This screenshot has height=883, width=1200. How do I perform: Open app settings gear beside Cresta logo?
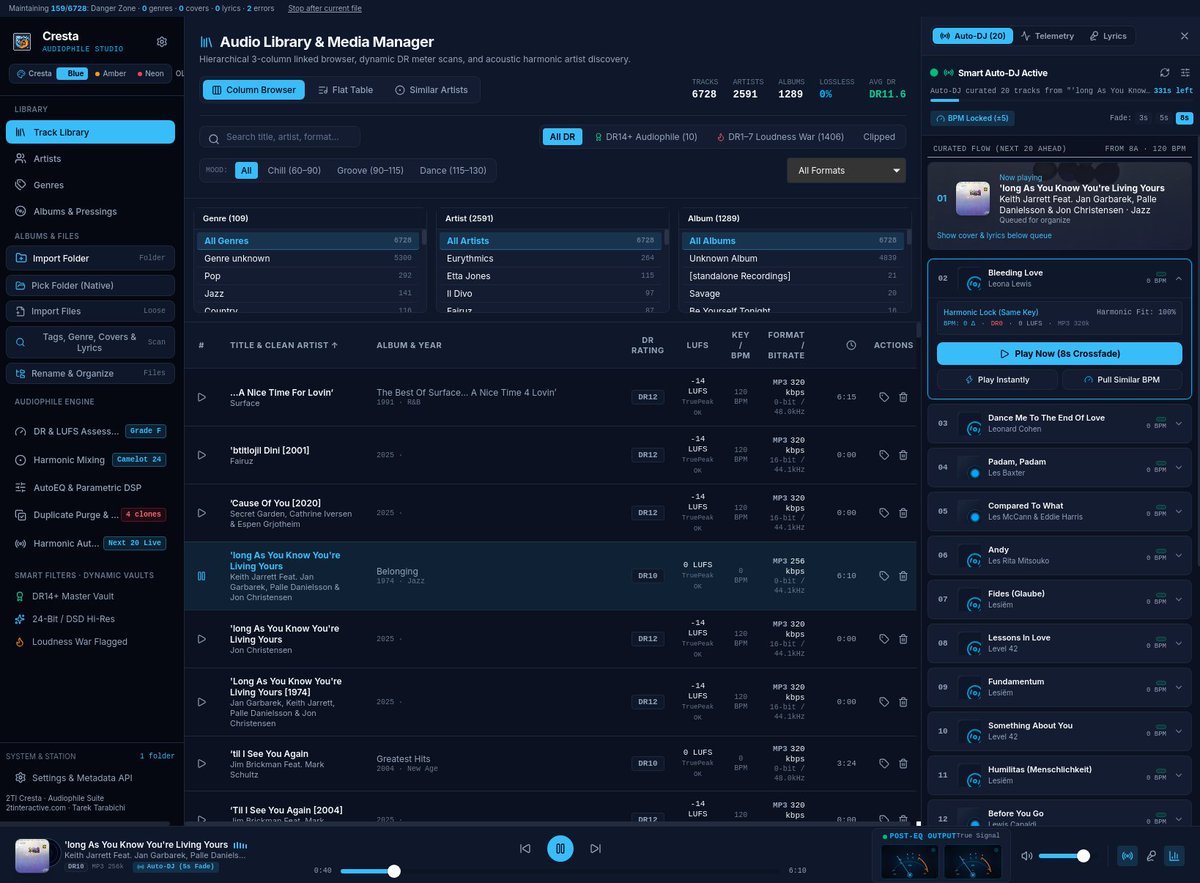pos(162,42)
